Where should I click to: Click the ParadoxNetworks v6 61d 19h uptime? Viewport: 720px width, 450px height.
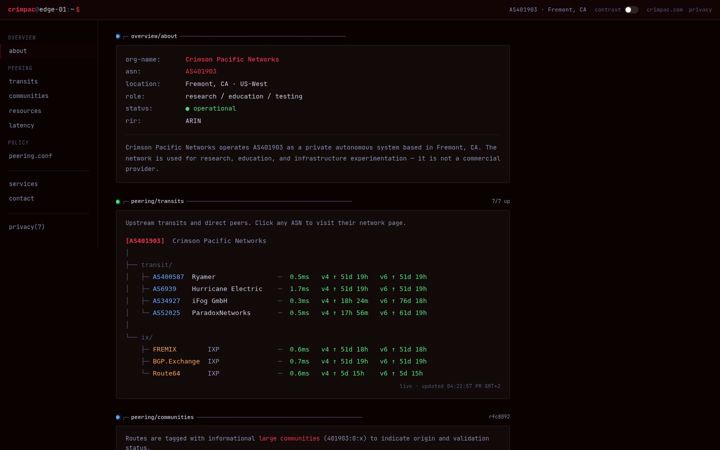[x=403, y=313]
